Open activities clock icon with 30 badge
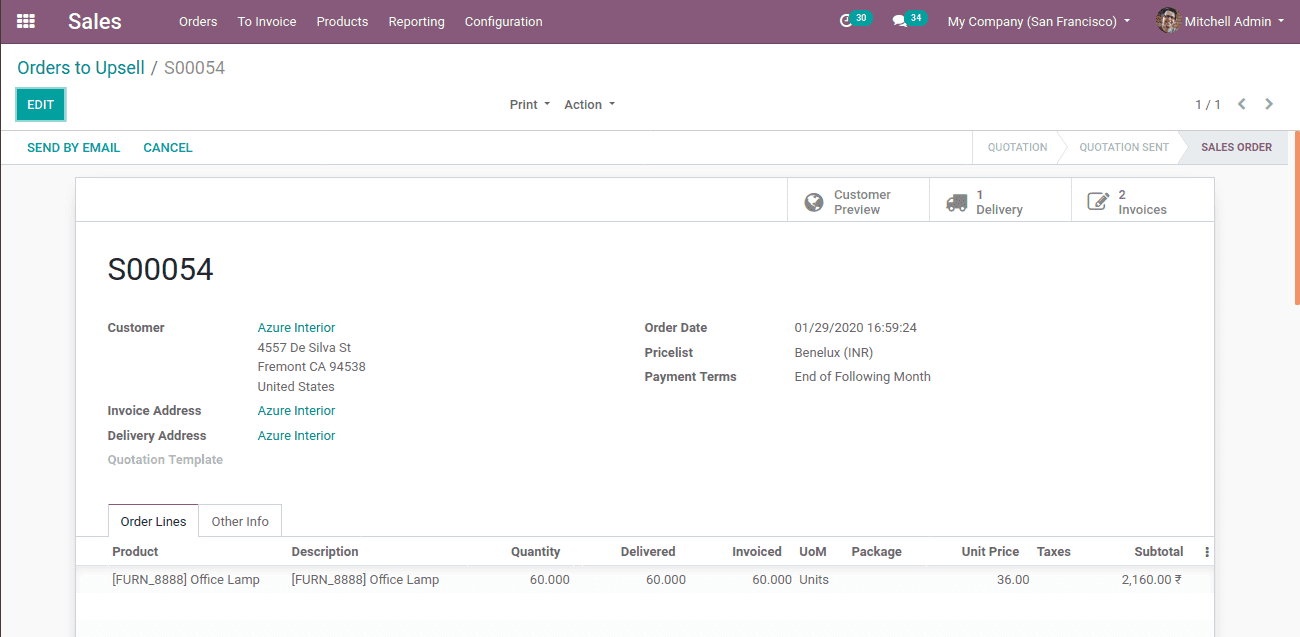This screenshot has width=1300, height=637. [854, 20]
